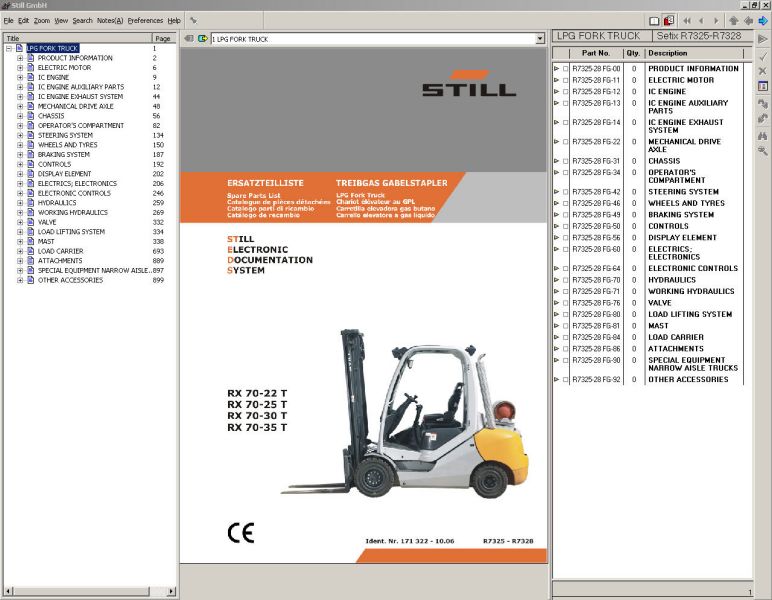Click the red double-page view icon
This screenshot has width=772, height=600.
[668, 20]
